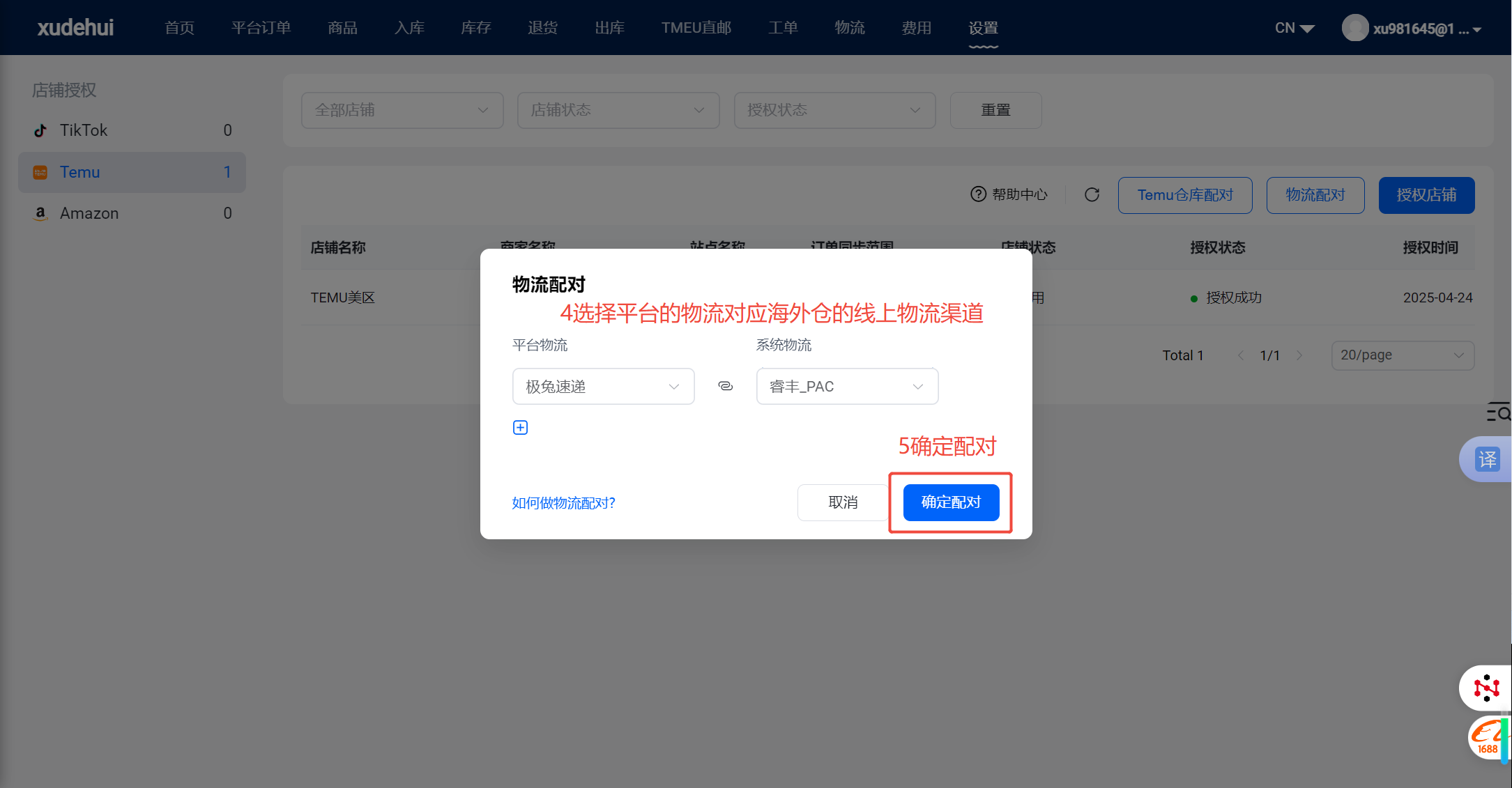Click the Amazon icon in sidebar
The image size is (1512, 788).
tap(40, 213)
